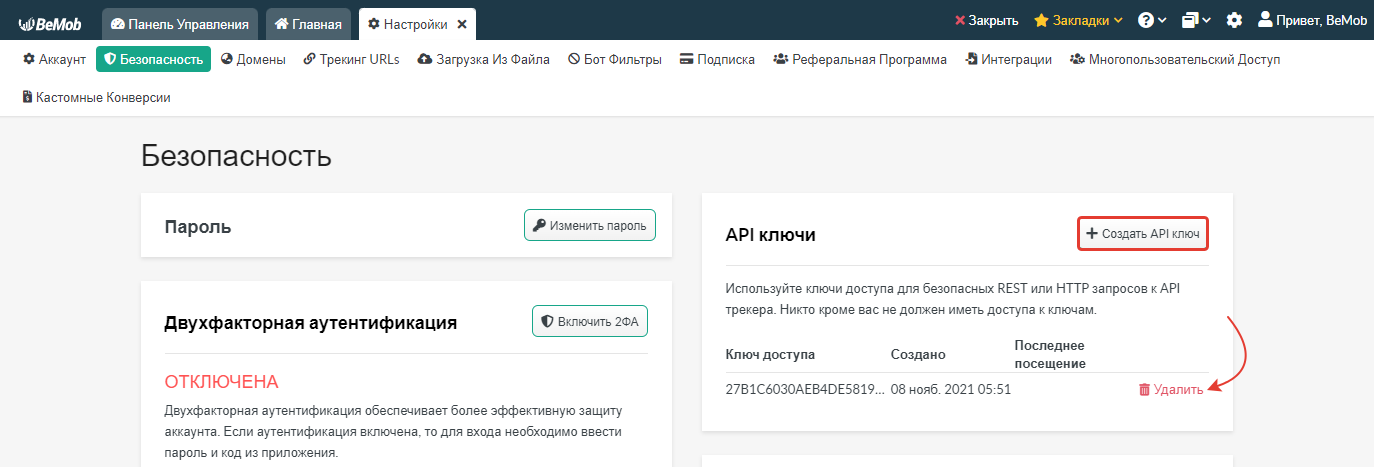Click the star icon next to Закладки
Screen dimensions: 1374x467
pos(1041,20)
